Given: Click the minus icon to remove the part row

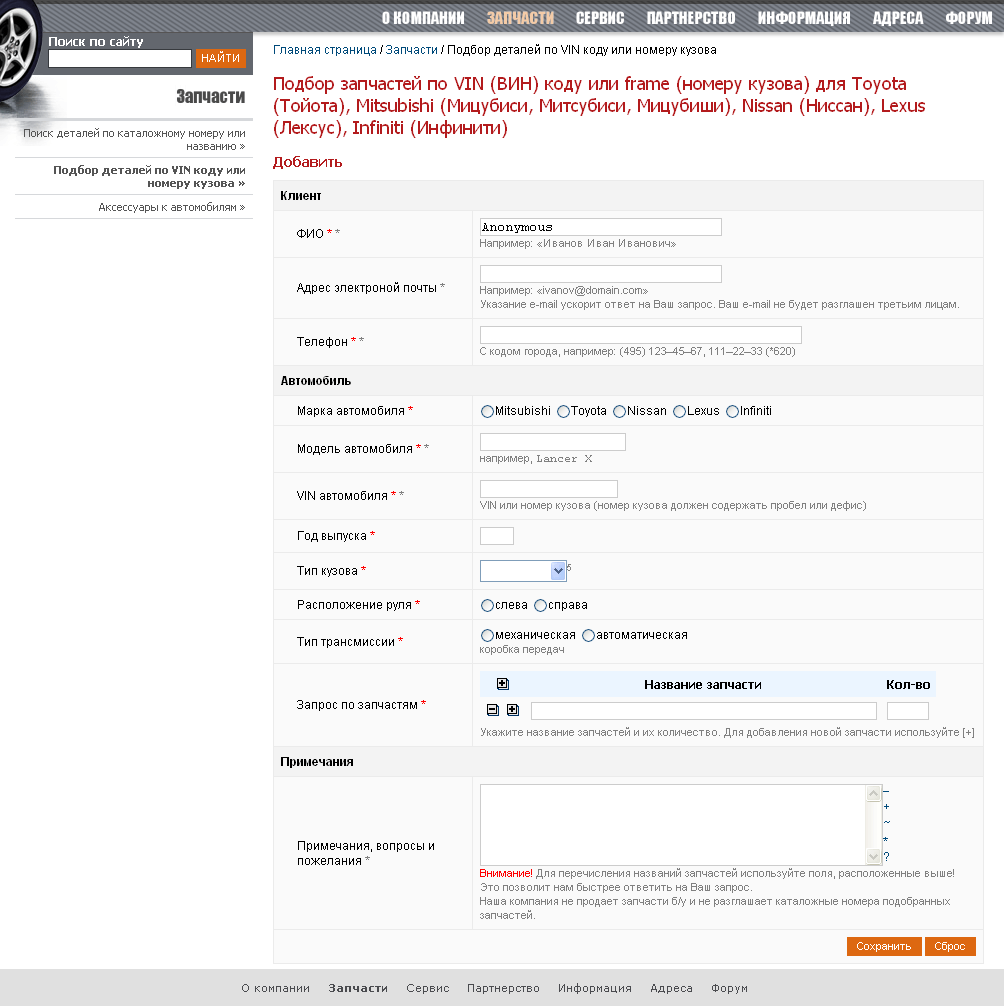Looking at the screenshot, I should (x=493, y=710).
